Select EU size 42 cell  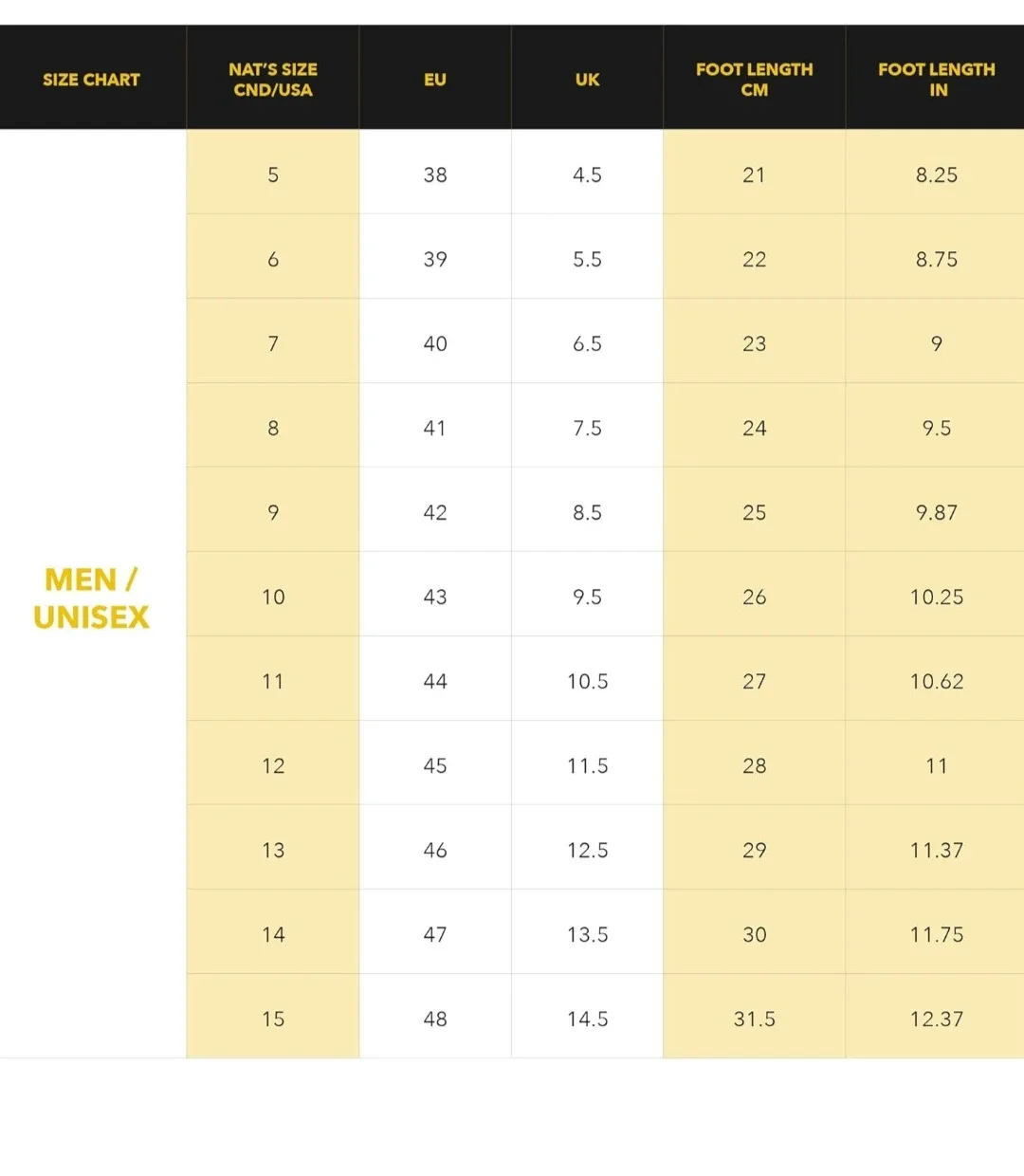pyautogui.click(x=435, y=512)
